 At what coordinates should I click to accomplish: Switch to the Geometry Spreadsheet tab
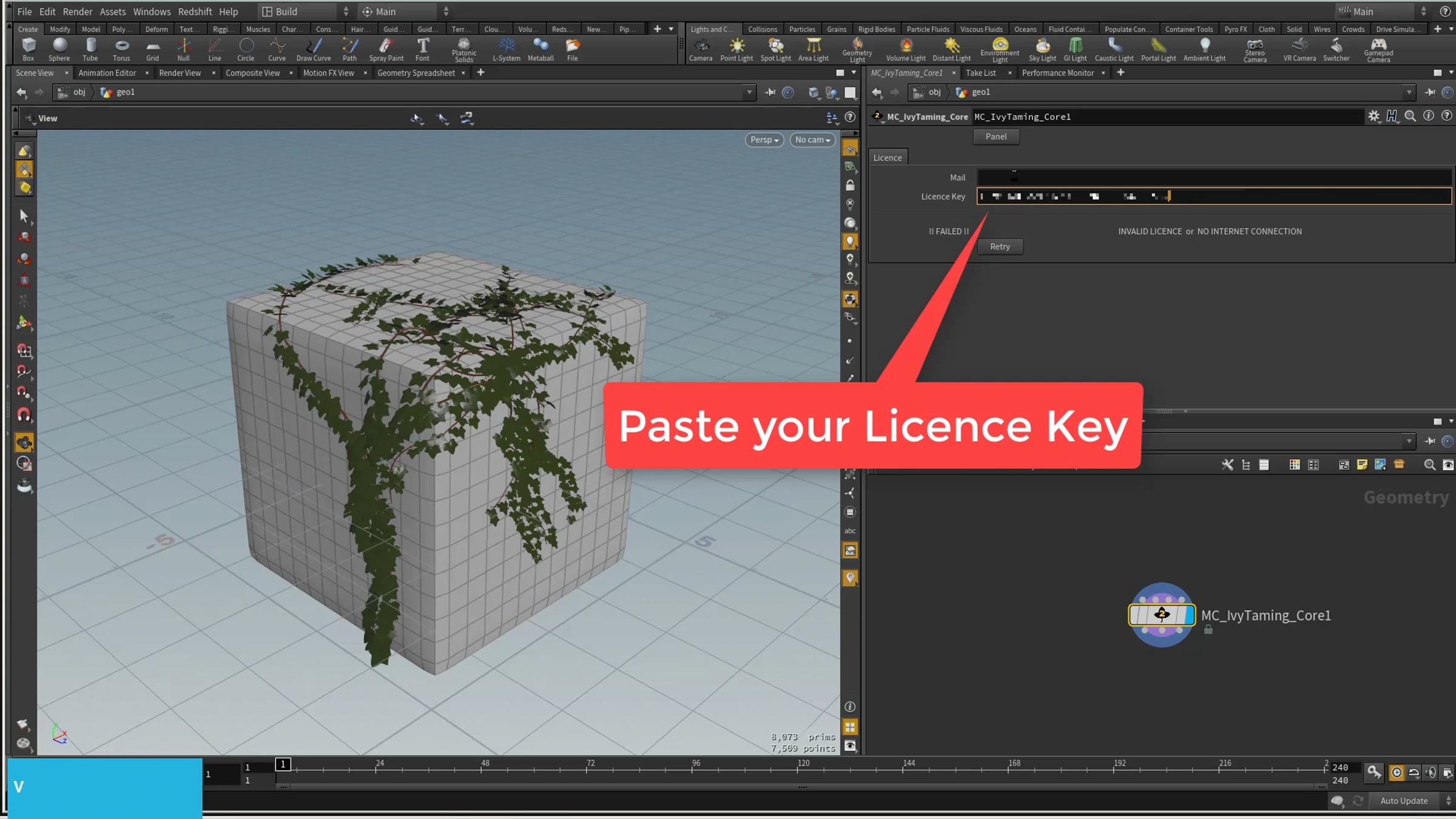416,73
